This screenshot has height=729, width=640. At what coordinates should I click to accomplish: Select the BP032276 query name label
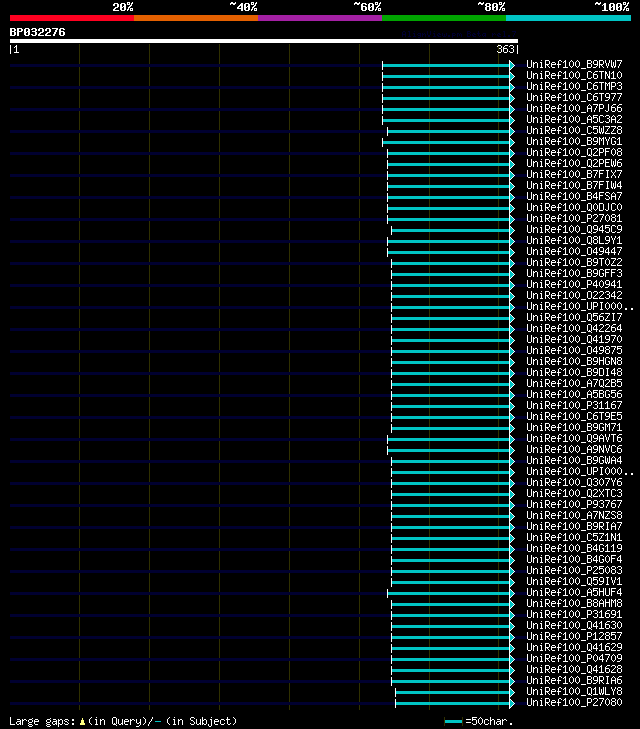tap(38, 32)
